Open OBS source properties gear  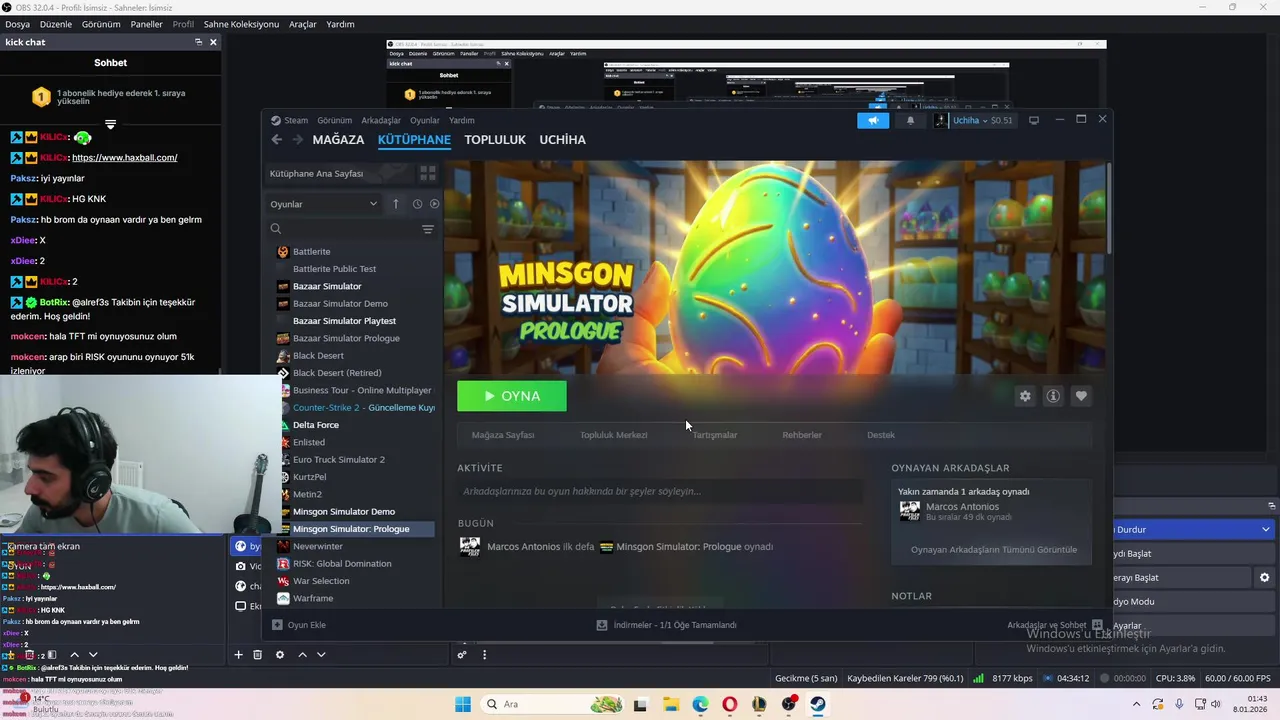coord(280,655)
